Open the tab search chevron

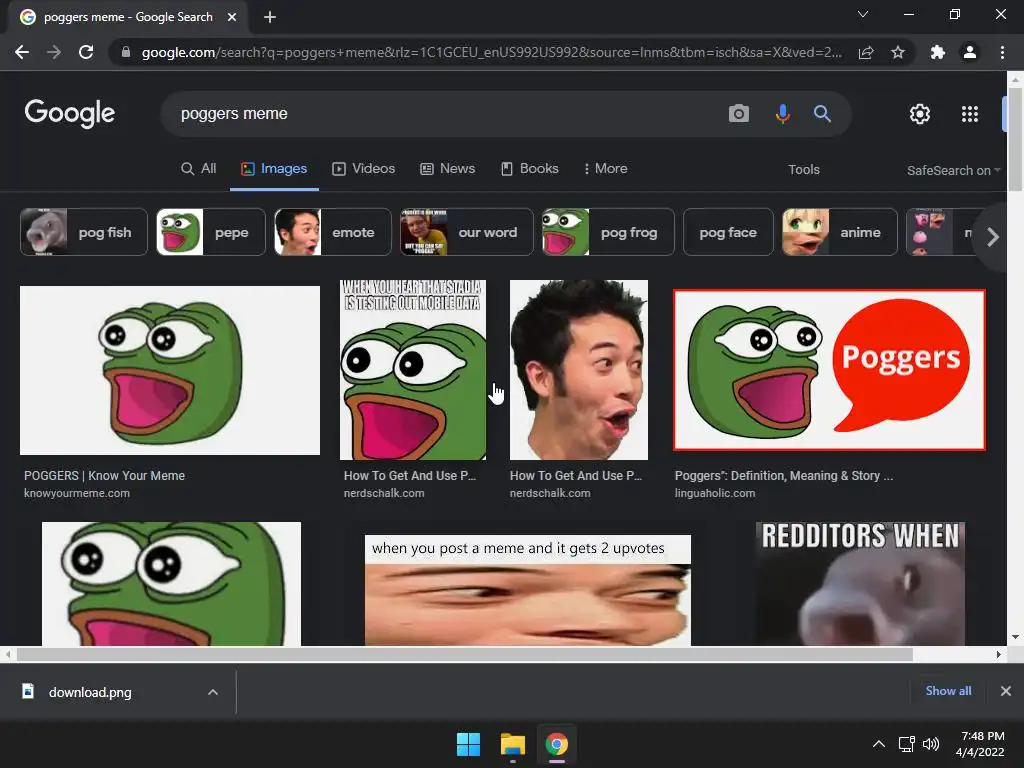(863, 14)
